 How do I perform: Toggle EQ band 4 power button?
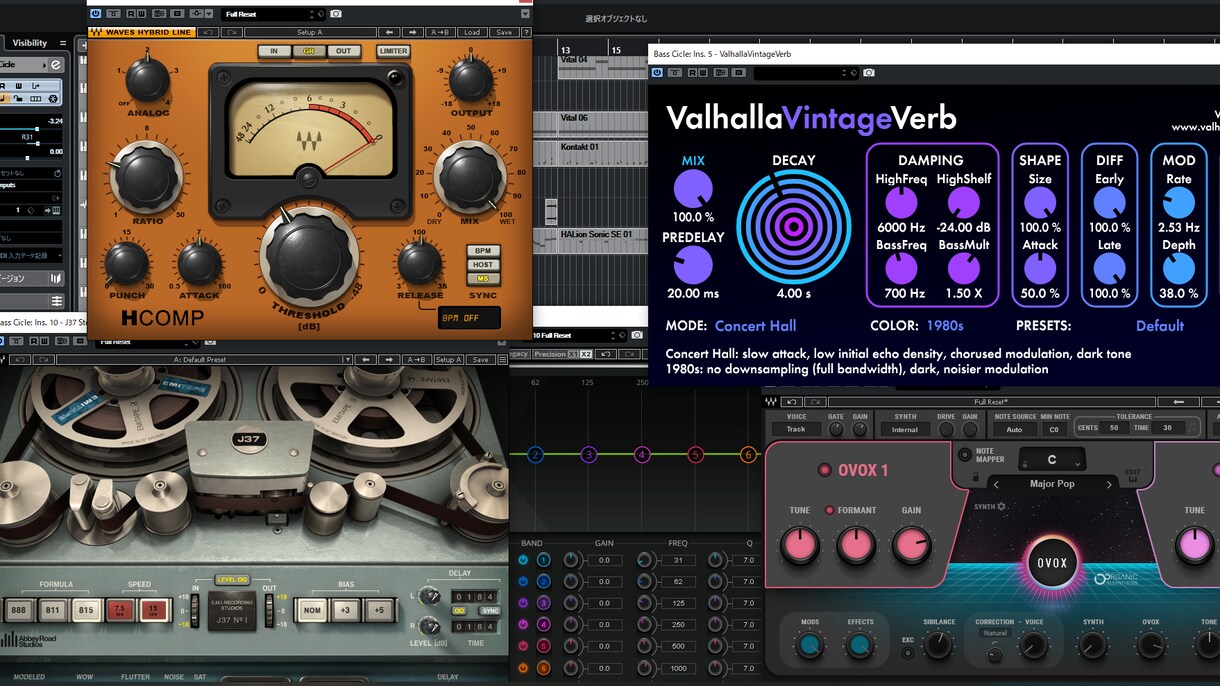pyautogui.click(x=523, y=625)
